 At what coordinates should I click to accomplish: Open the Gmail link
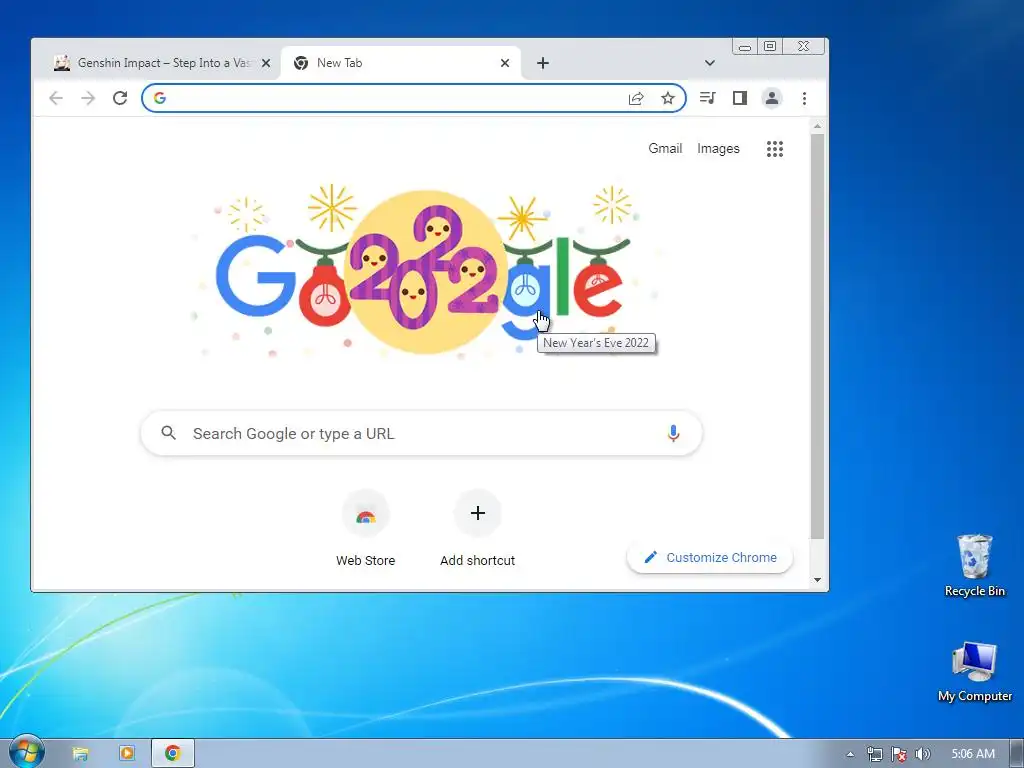665,148
